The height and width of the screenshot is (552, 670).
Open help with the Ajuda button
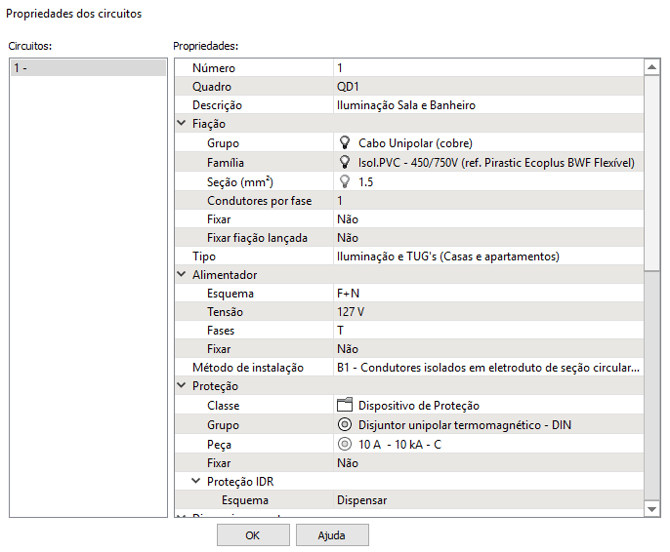332,535
